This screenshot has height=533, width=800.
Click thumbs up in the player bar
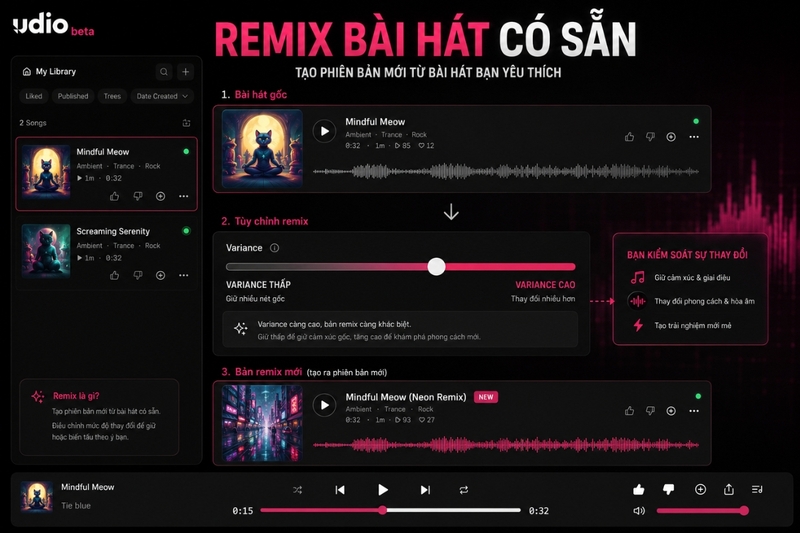[638, 490]
